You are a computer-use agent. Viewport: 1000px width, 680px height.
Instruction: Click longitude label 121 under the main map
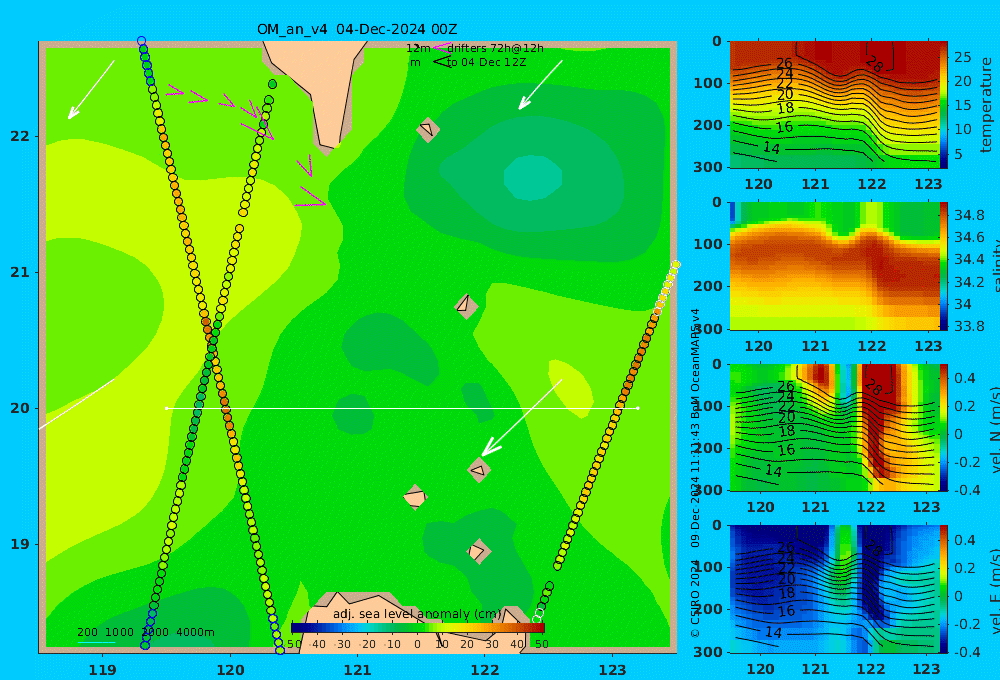pos(357,670)
